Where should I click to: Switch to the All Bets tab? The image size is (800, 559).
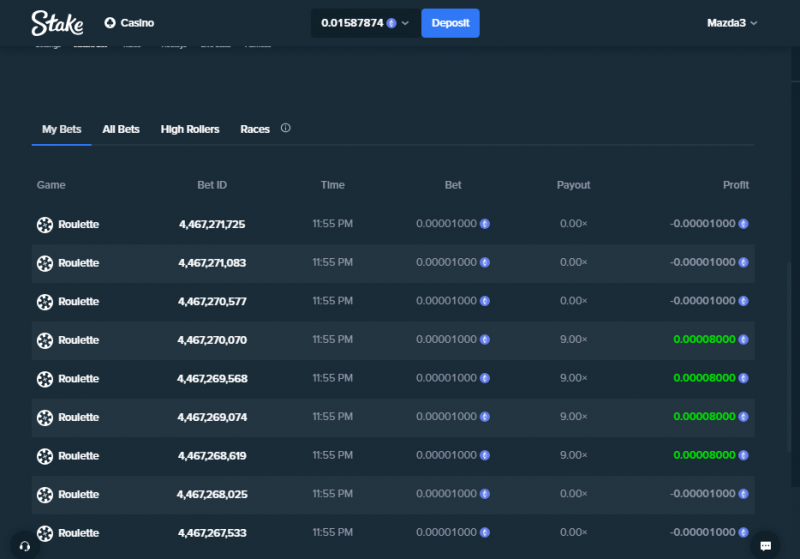pyautogui.click(x=121, y=130)
